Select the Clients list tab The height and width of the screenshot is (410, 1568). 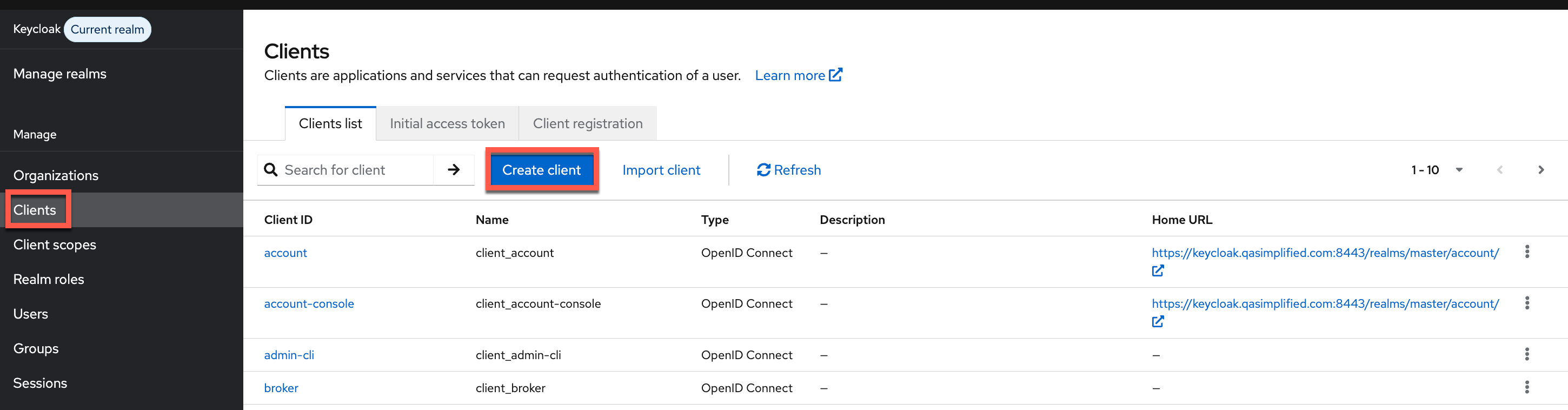330,124
